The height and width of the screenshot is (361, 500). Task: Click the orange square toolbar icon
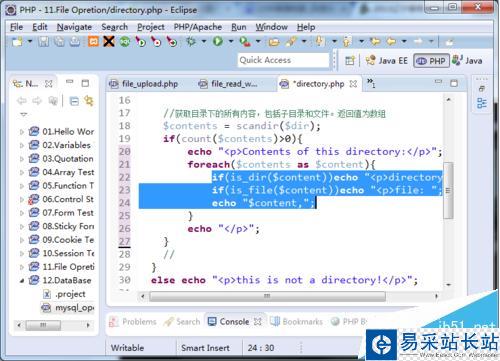[93, 41]
